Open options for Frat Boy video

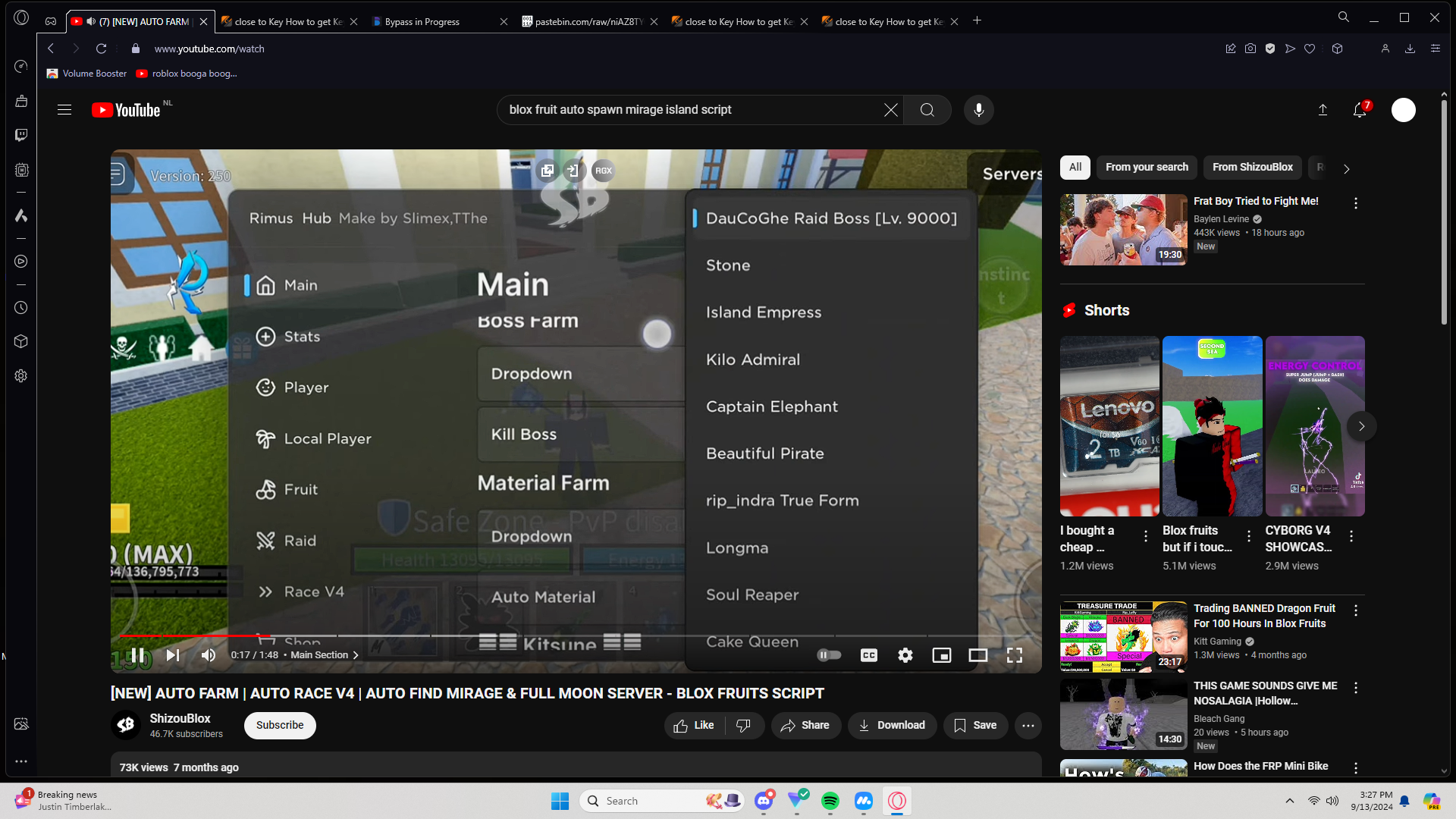click(1356, 203)
